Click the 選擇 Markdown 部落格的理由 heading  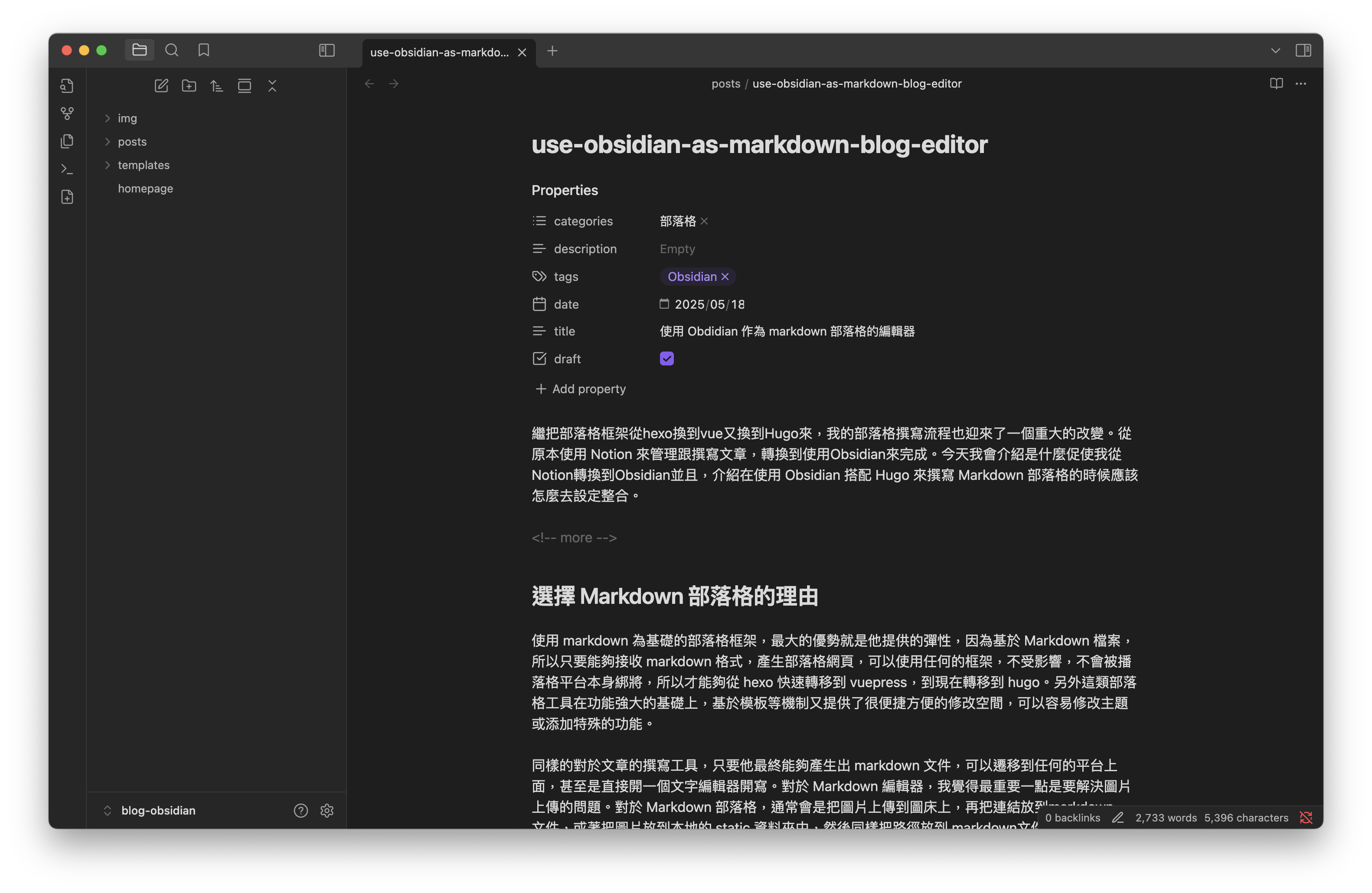[x=675, y=596]
